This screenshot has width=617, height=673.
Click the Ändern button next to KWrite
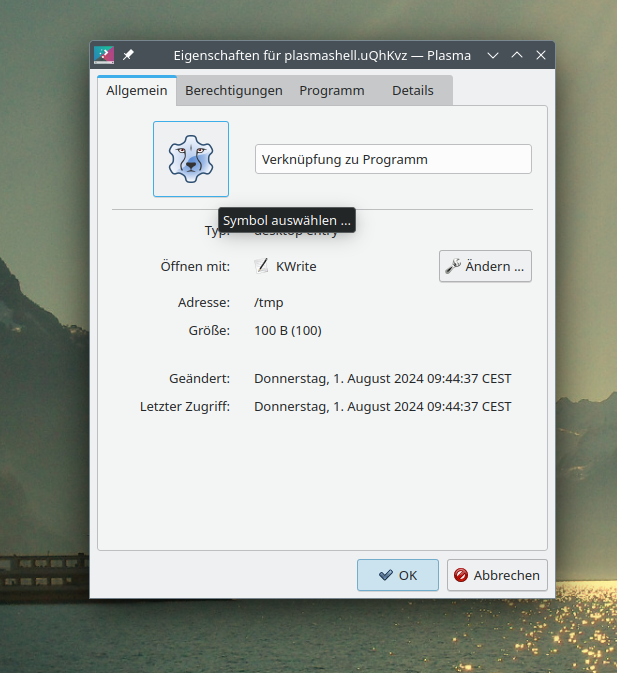pyautogui.click(x=485, y=266)
